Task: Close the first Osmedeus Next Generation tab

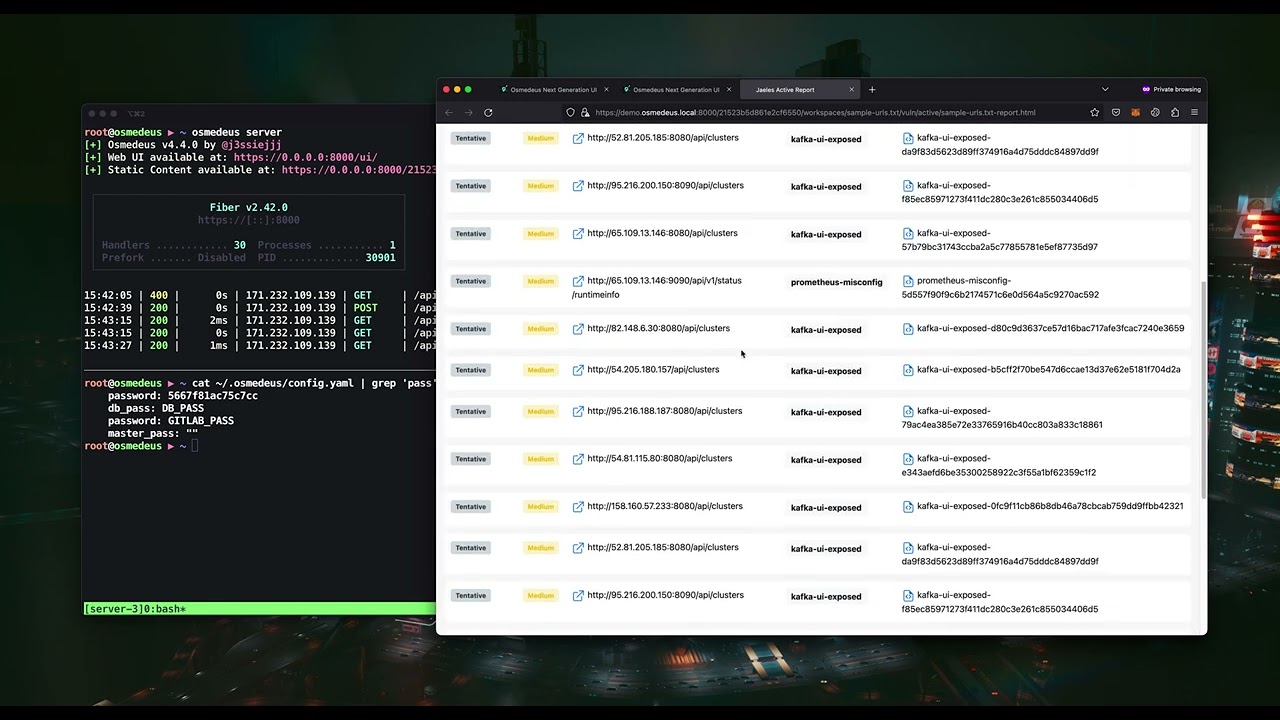Action: 606,90
